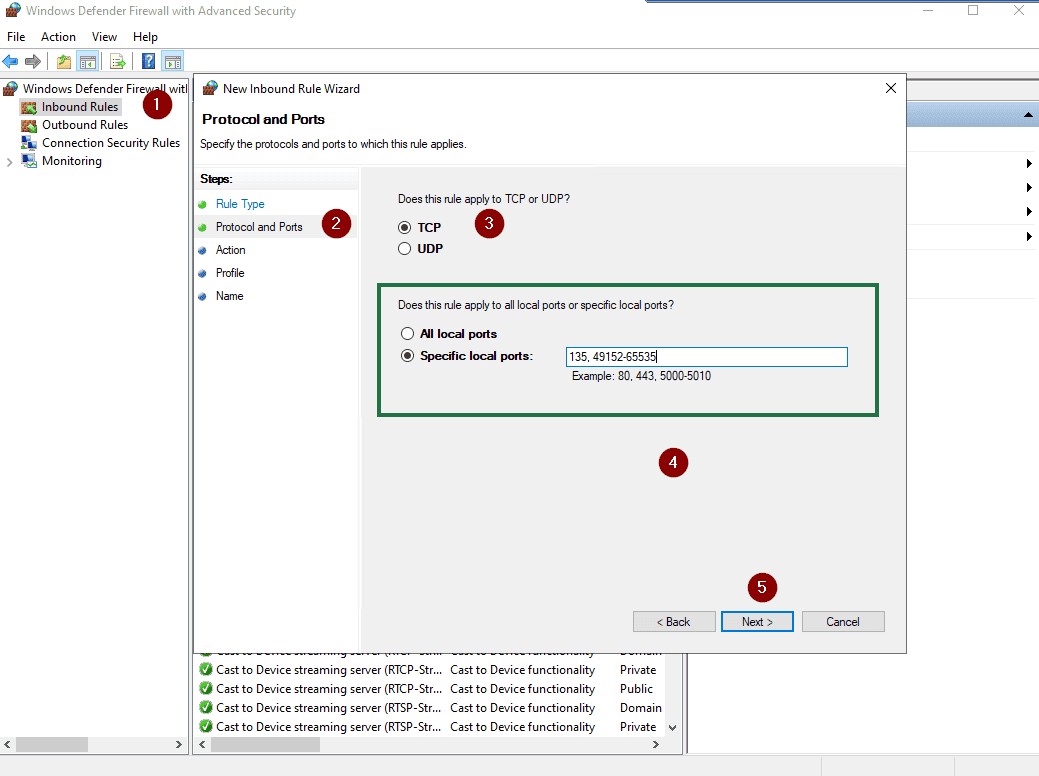Image resolution: width=1039 pixels, height=776 pixels.
Task: Select Outbound Rules in console tree
Action: [84, 125]
